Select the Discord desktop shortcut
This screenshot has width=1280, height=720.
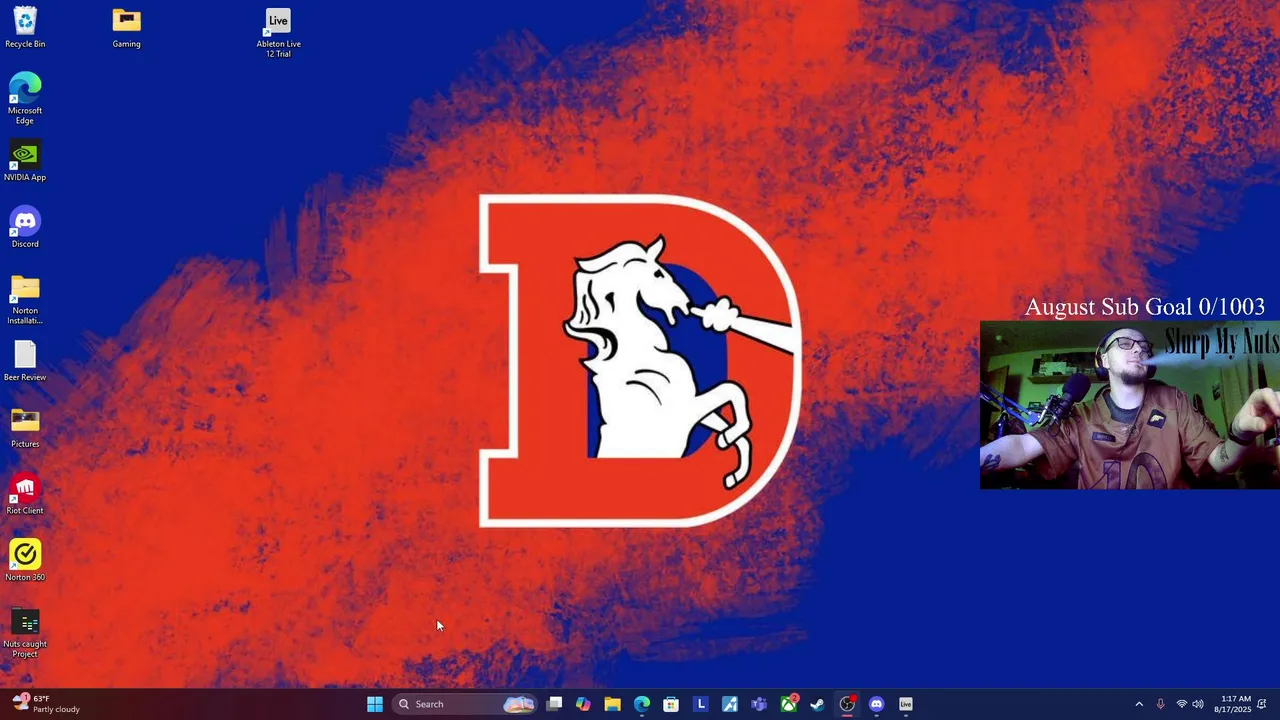[x=25, y=228]
